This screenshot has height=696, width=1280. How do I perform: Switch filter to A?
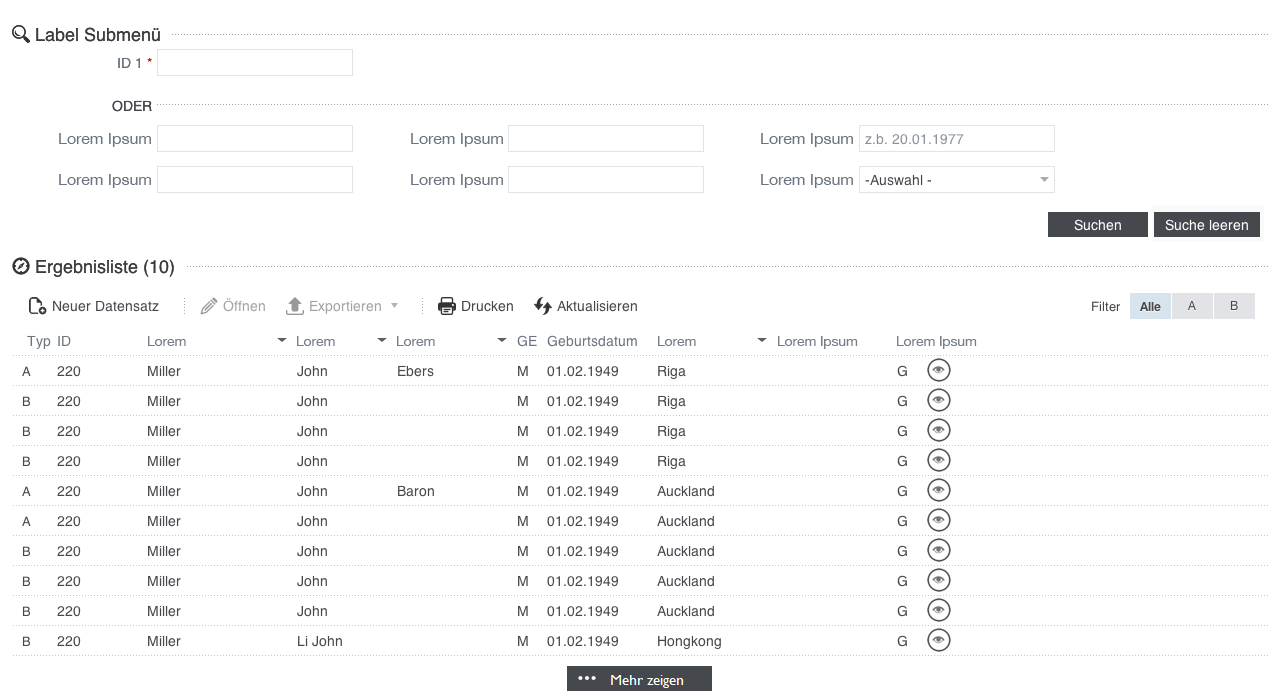click(1192, 306)
